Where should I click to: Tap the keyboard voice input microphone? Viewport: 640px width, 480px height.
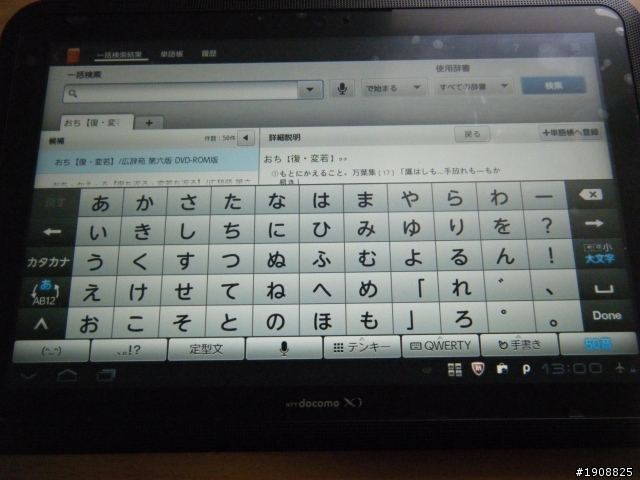284,349
